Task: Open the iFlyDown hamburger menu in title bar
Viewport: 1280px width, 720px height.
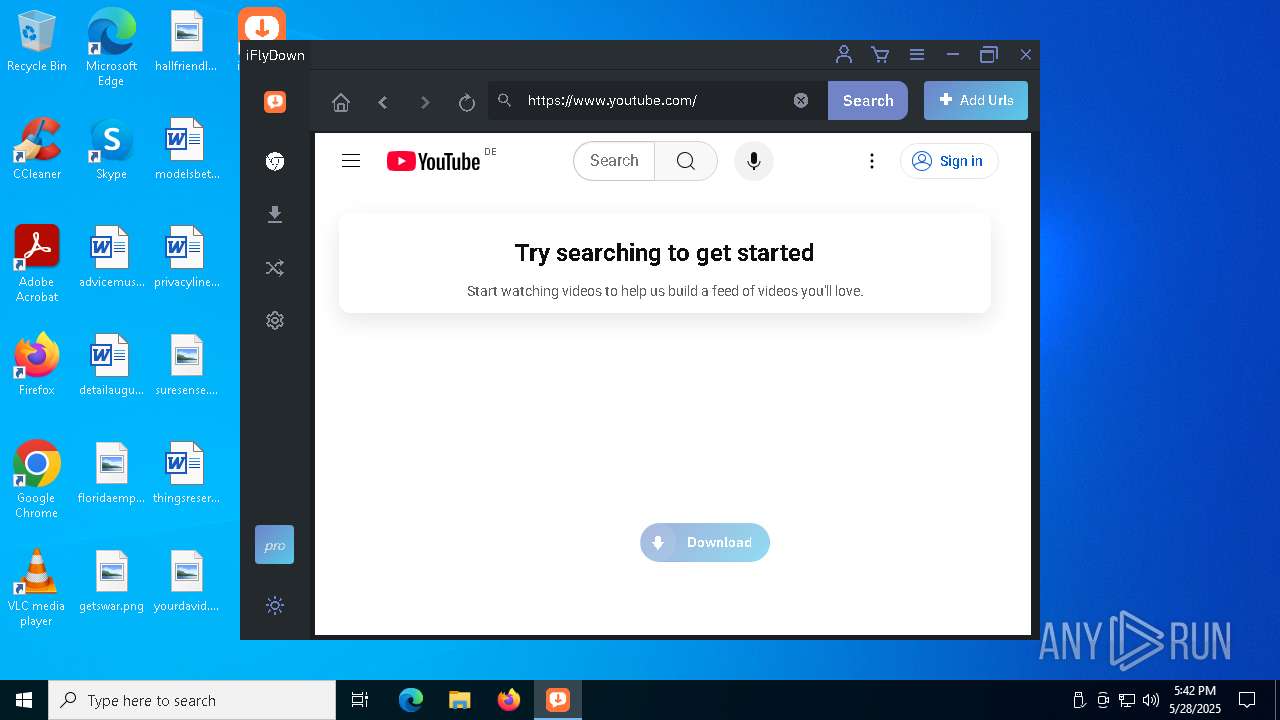Action: [916, 55]
